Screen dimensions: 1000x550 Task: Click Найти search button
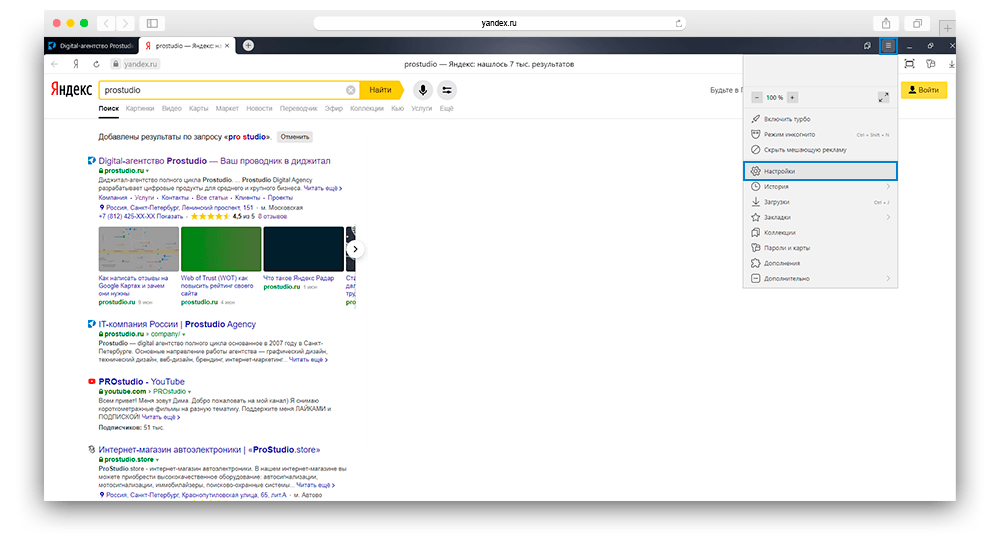pyautogui.click(x=381, y=90)
